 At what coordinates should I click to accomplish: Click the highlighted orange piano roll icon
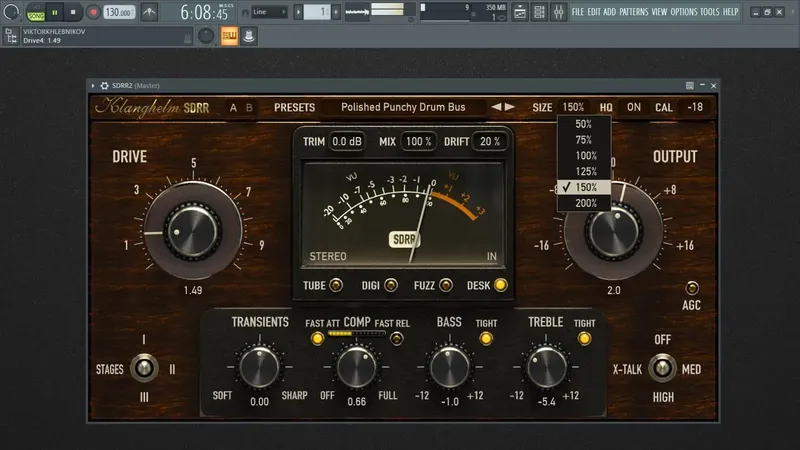click(230, 36)
